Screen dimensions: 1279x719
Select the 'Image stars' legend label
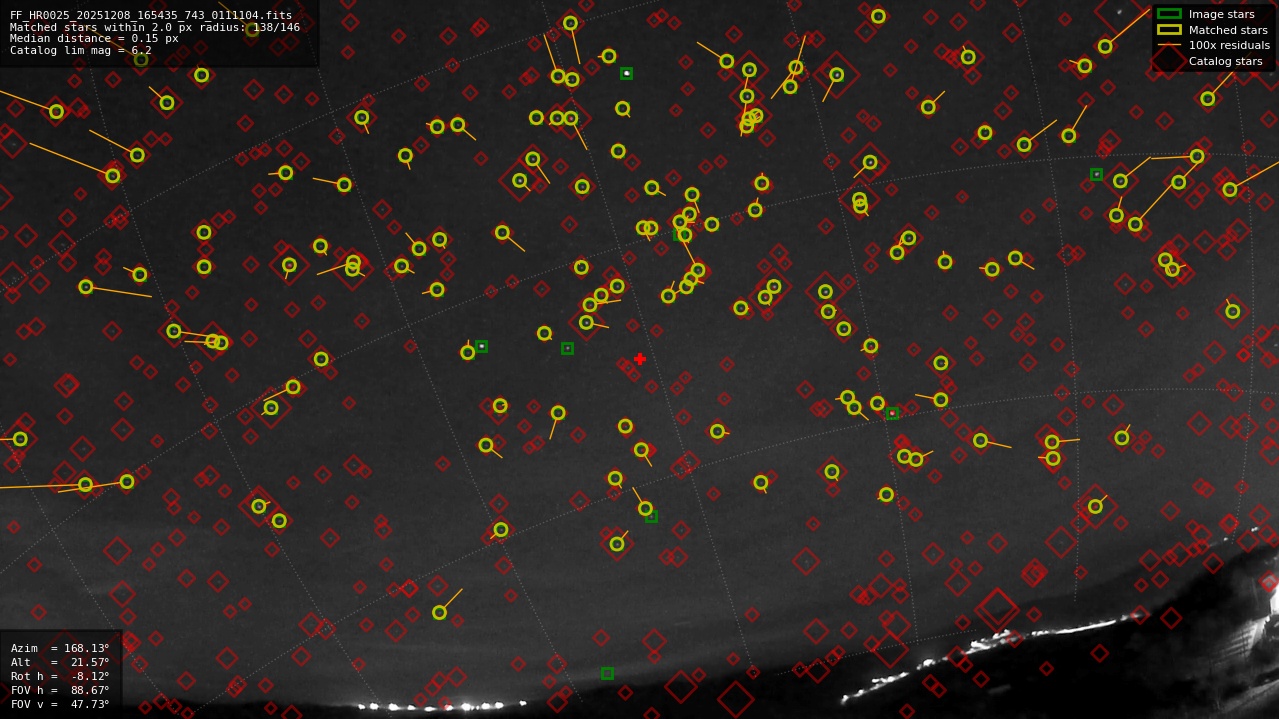[1221, 14]
